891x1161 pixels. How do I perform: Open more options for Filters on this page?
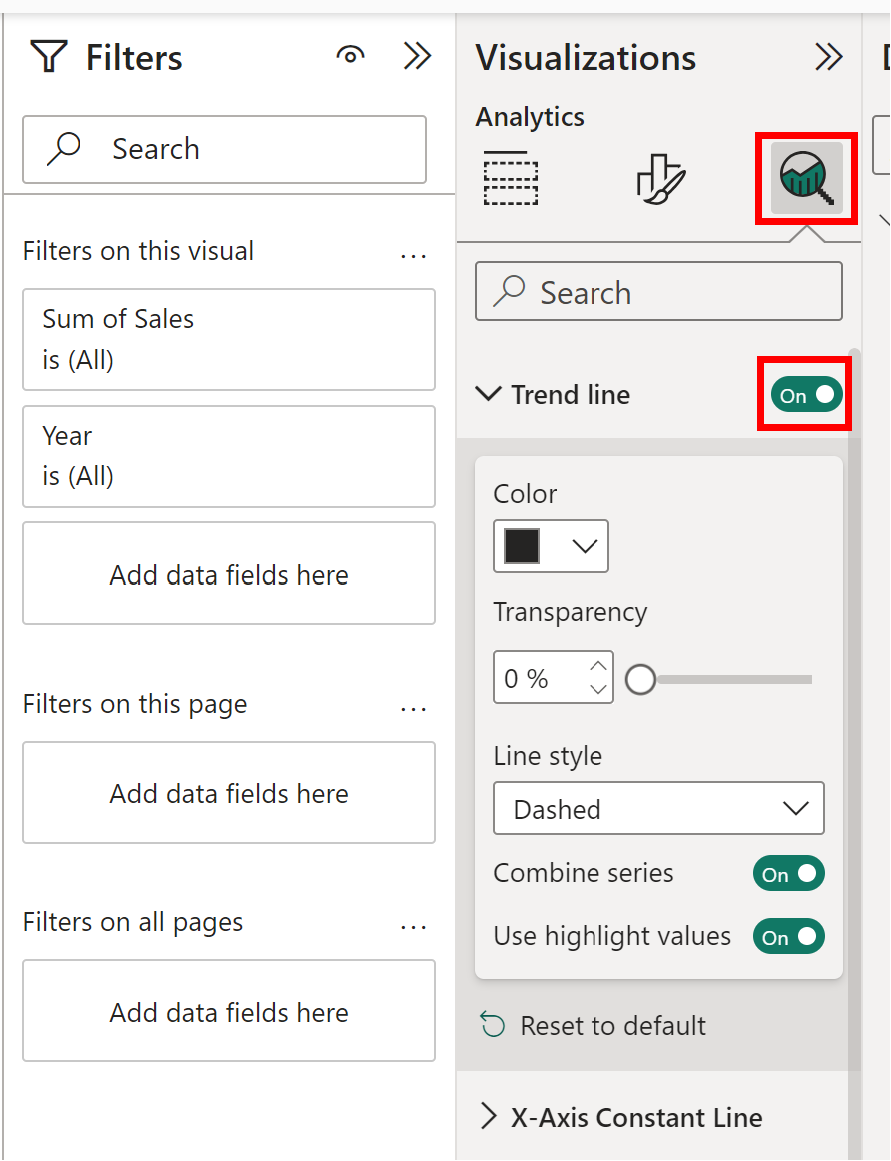point(413,708)
